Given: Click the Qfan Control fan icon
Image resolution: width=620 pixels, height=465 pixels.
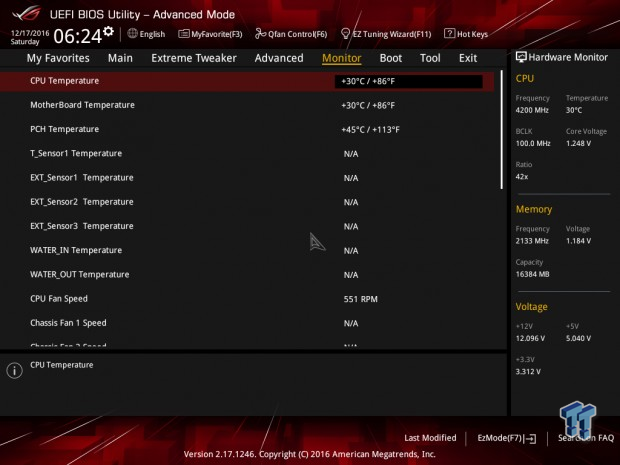Looking at the screenshot, I should pos(260,34).
